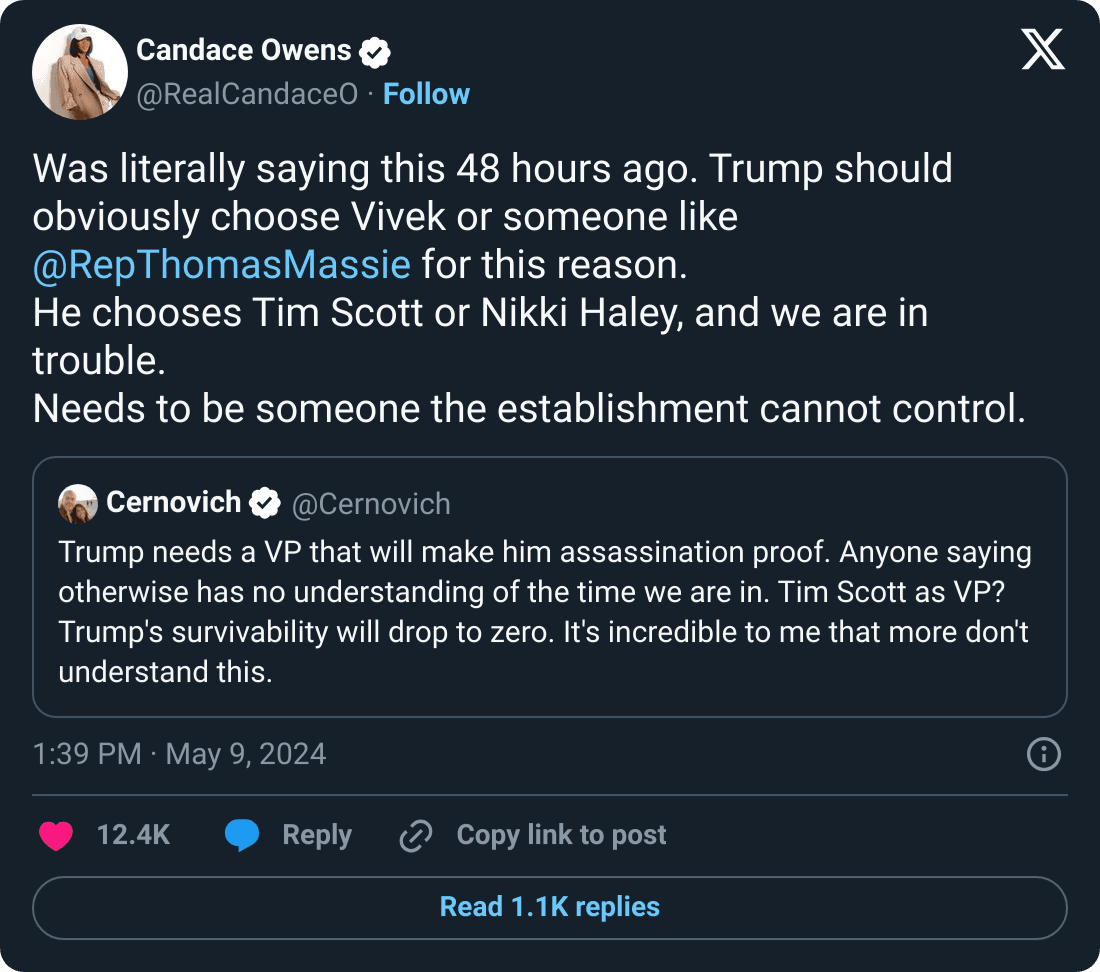This screenshot has width=1100, height=972.
Task: Open Candace Owens' display name
Action: tap(243, 49)
